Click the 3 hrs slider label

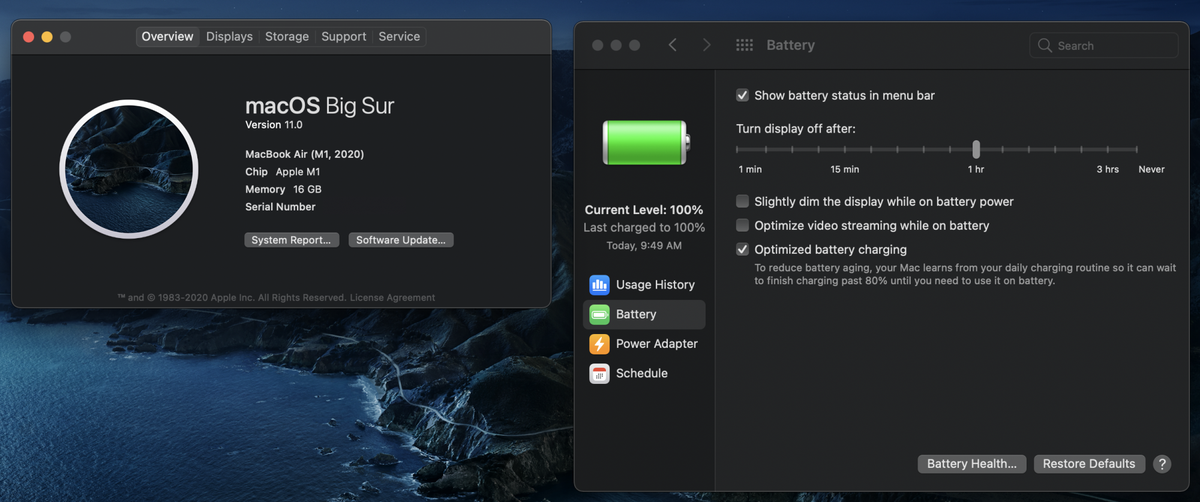point(1107,170)
